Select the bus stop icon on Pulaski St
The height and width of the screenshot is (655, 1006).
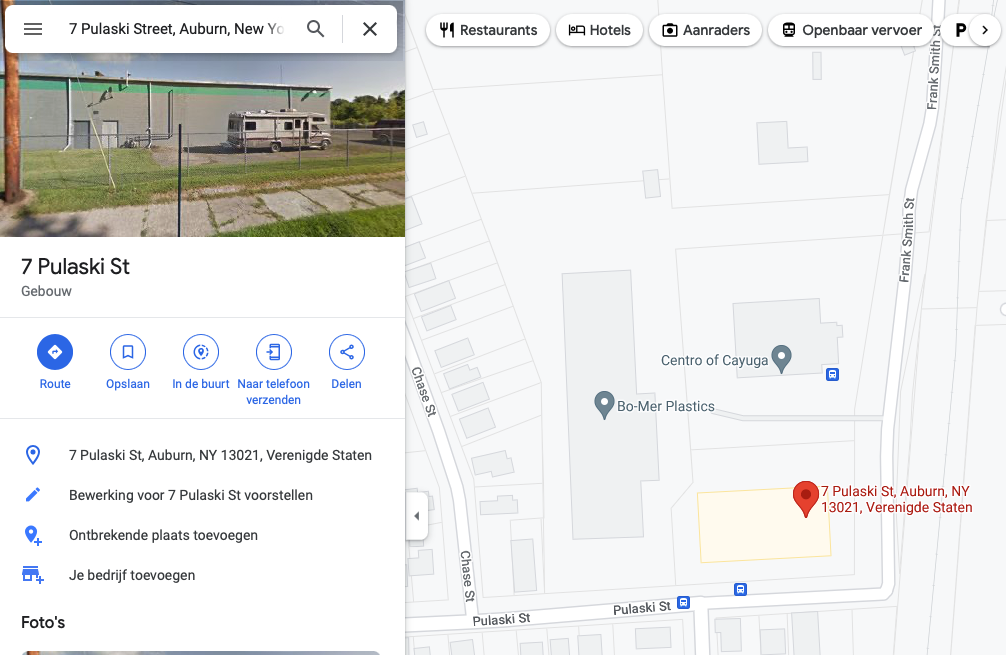(683, 602)
